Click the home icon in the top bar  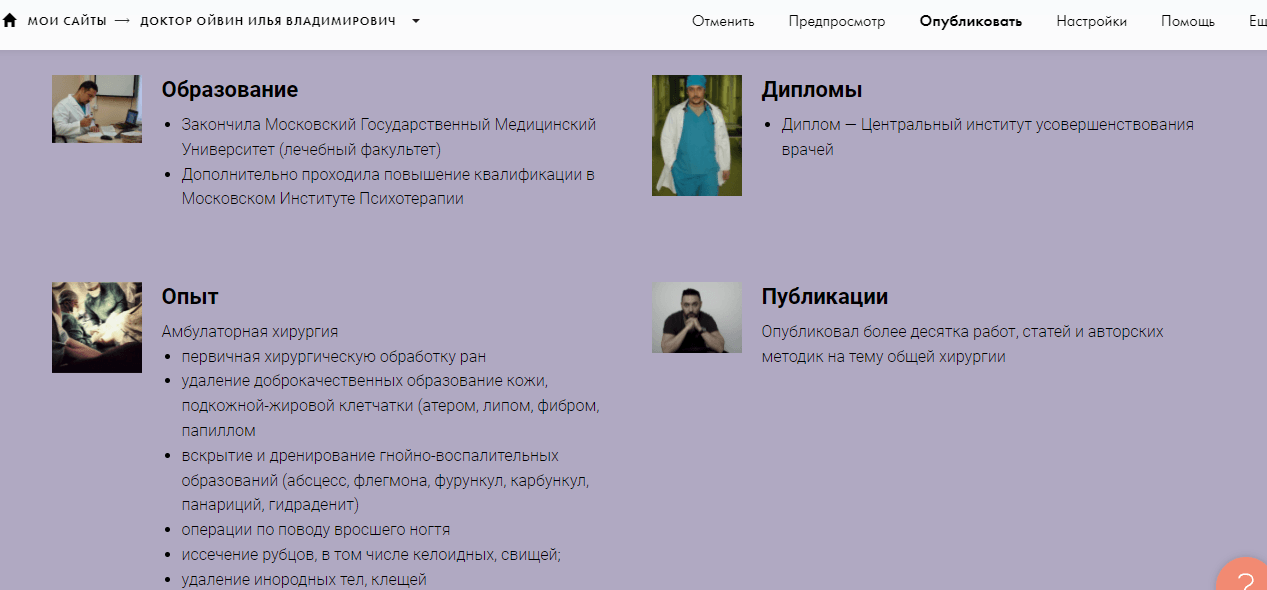(10, 19)
